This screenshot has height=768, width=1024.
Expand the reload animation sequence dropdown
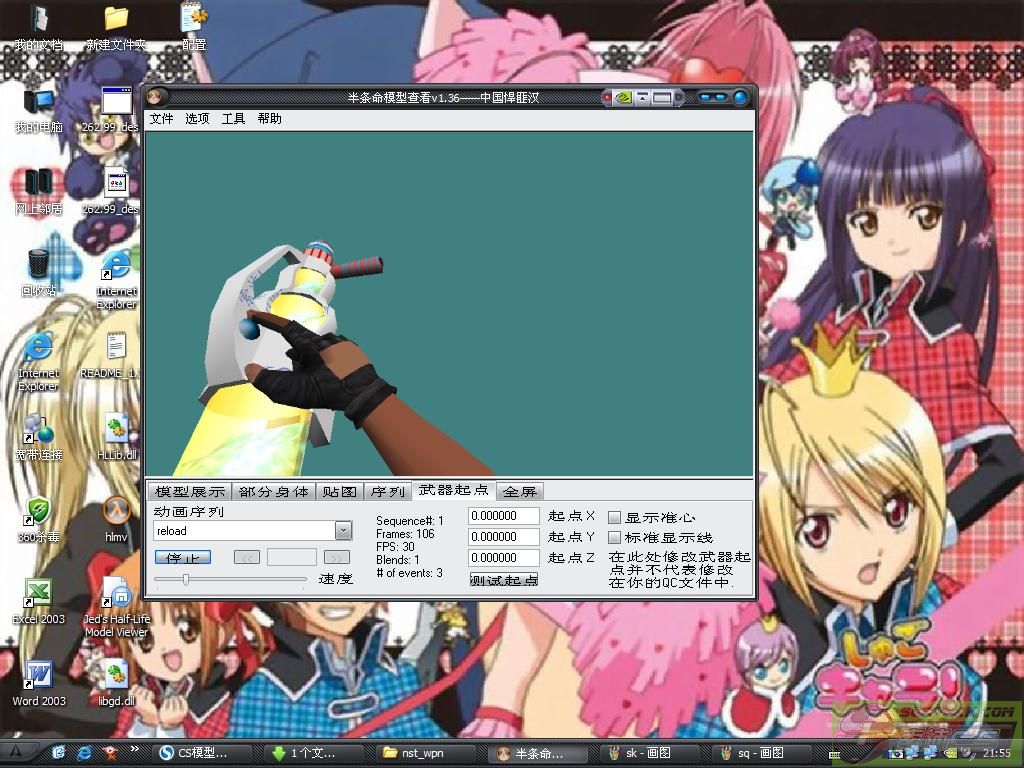point(343,531)
